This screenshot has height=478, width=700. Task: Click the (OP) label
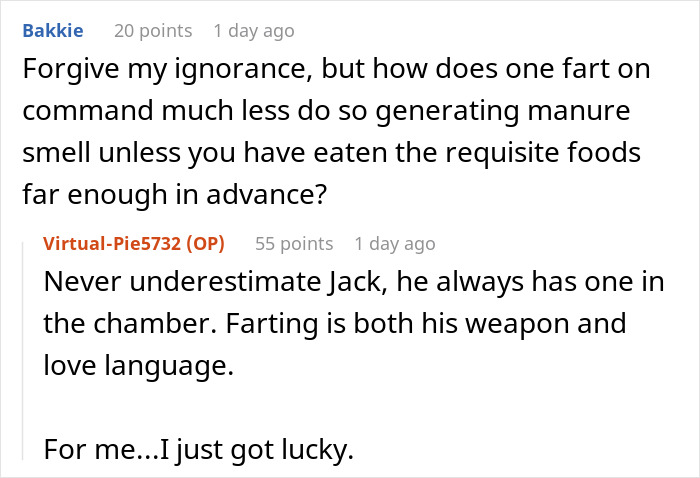click(207, 243)
